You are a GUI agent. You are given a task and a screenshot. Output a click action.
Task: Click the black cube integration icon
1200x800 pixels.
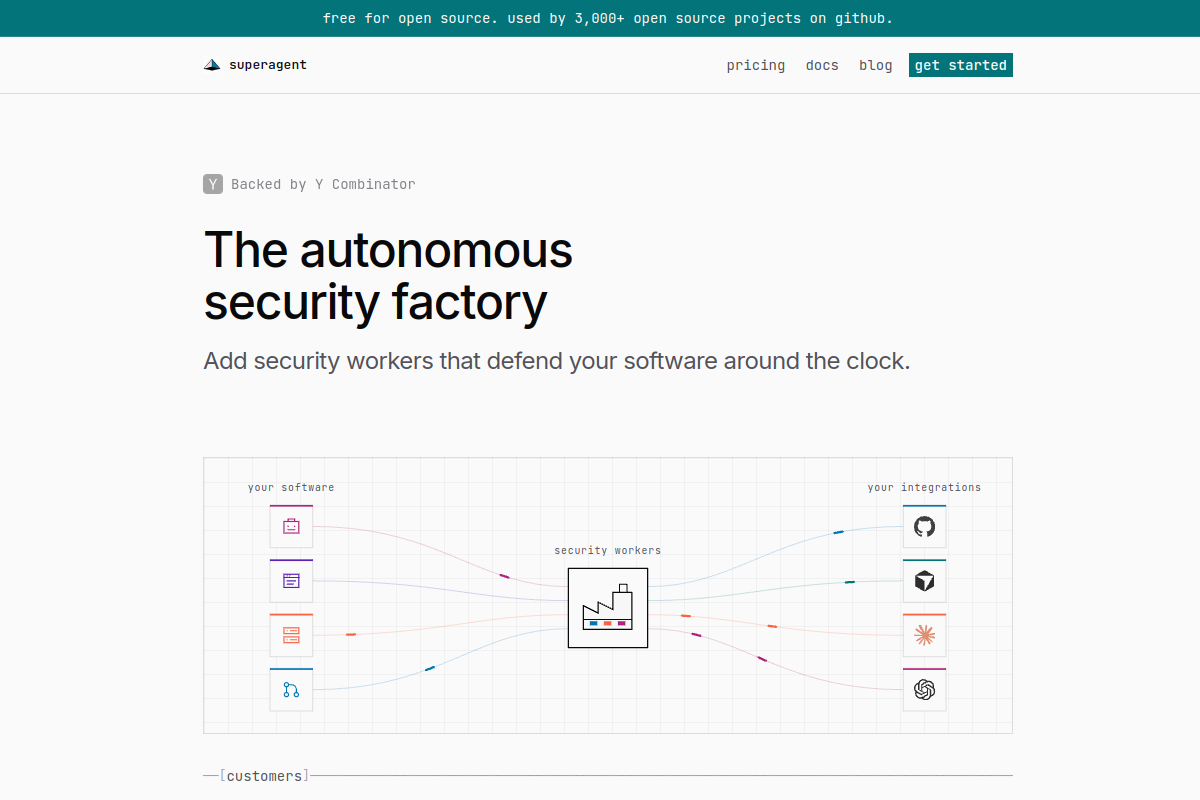924,580
